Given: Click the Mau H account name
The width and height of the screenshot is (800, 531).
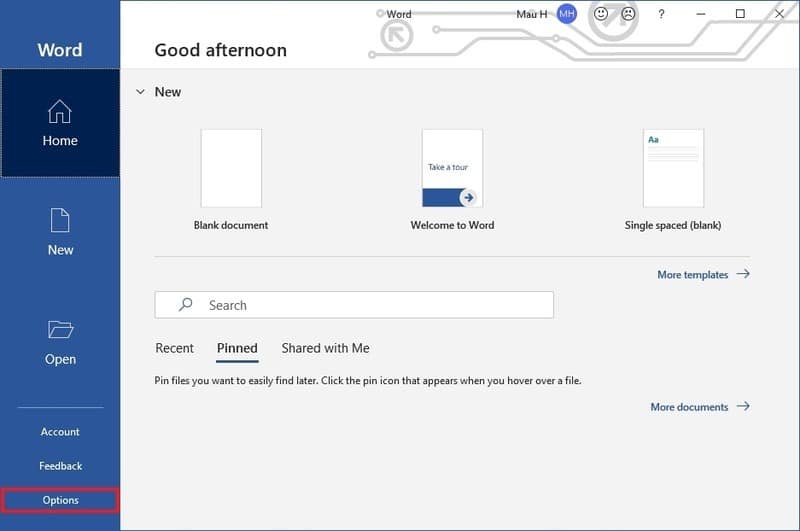Looking at the screenshot, I should (532, 14).
